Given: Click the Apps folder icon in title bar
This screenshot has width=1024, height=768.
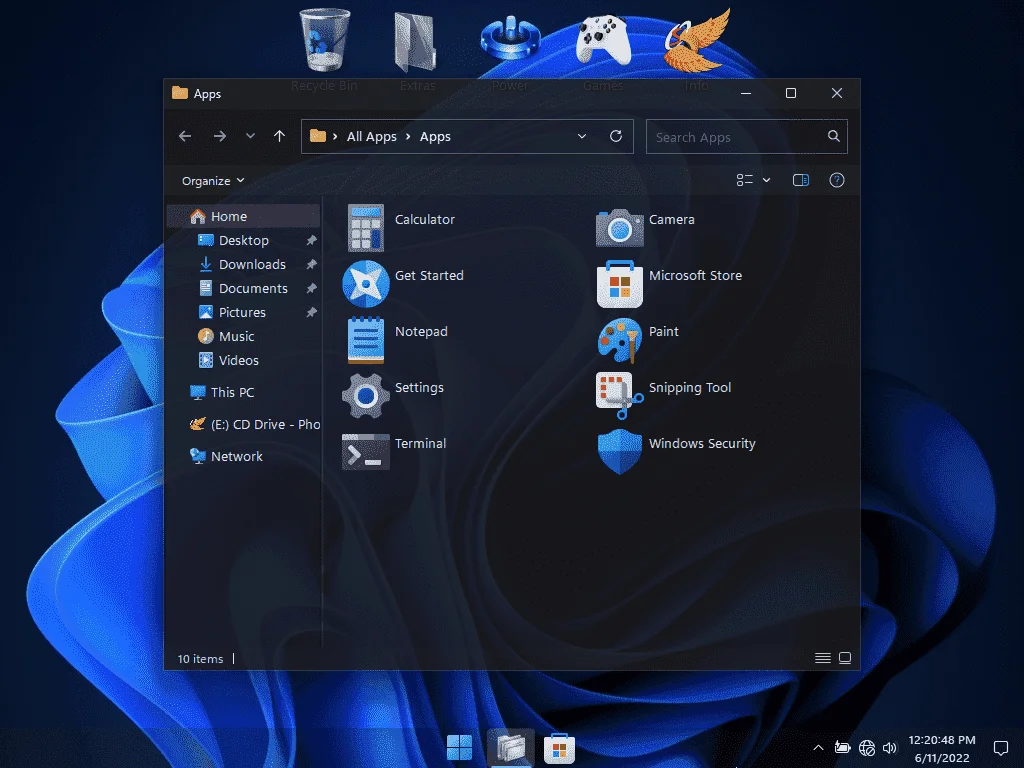Looking at the screenshot, I should 180,93.
